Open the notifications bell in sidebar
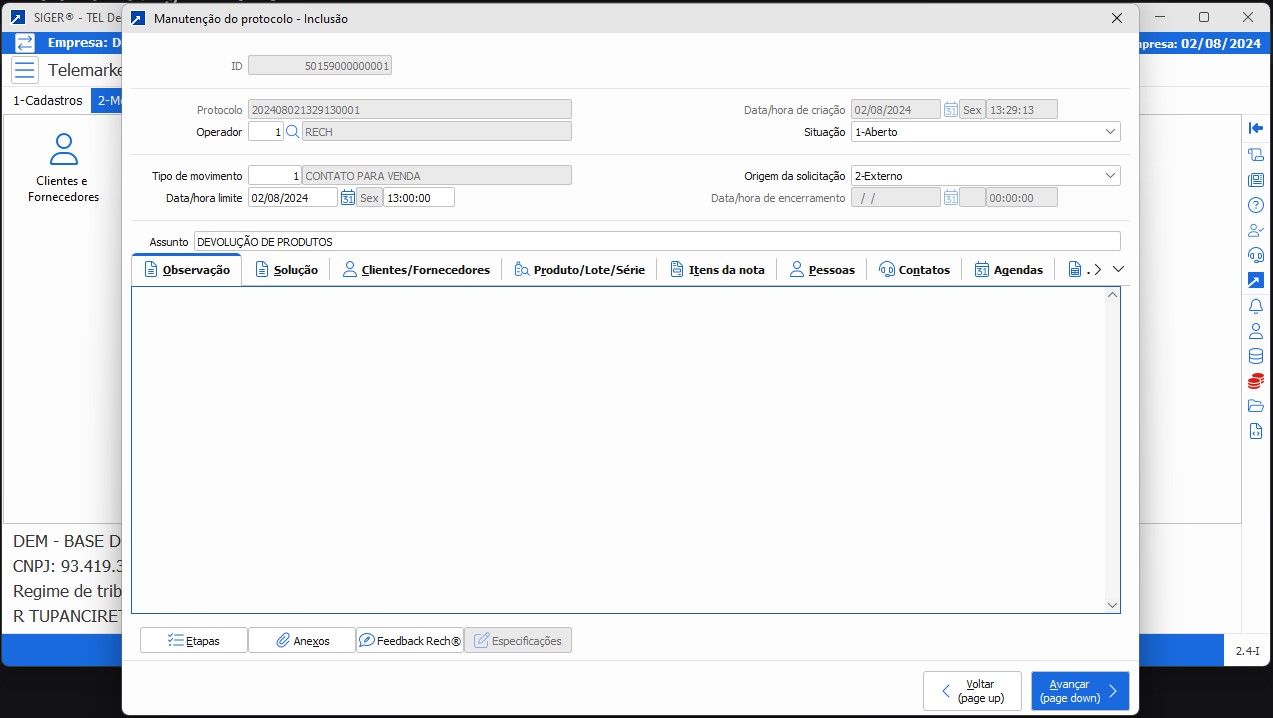The width and height of the screenshot is (1273, 718). tap(1256, 306)
